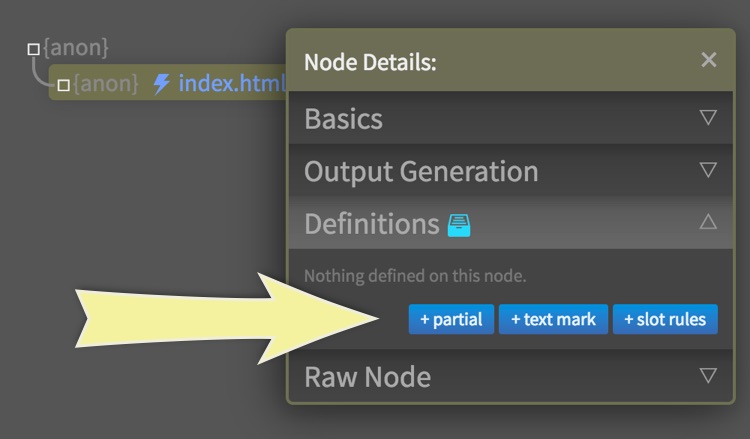Add slot rules to this node
The height and width of the screenshot is (439, 750).
665,320
